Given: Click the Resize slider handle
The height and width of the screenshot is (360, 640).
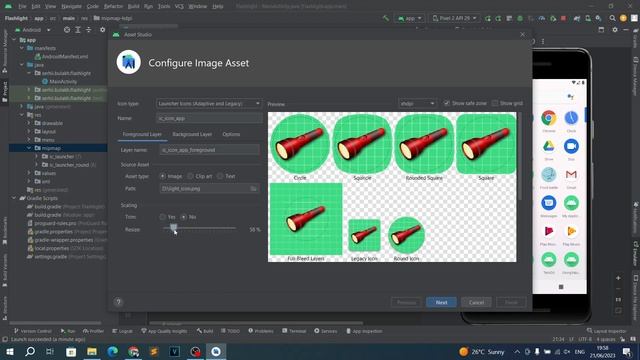Looking at the screenshot, I should pos(173,227).
